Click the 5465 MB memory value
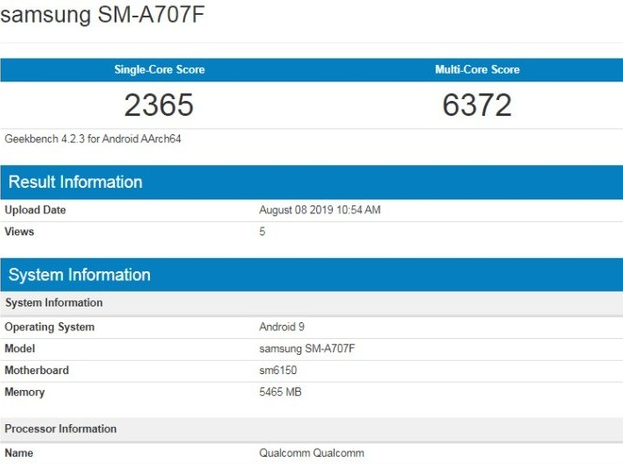This screenshot has height=464, width=623. click(x=280, y=392)
